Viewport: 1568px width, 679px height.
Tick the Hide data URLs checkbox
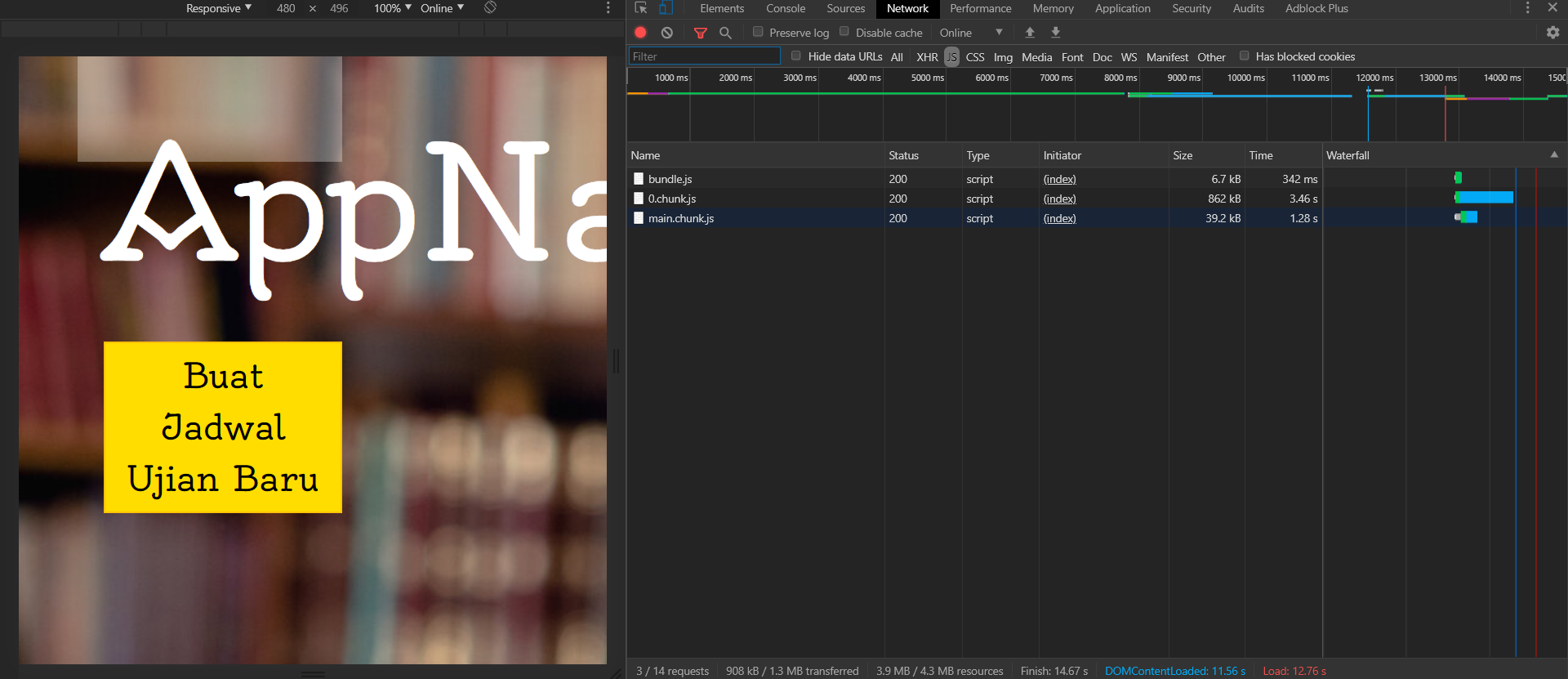pyautogui.click(x=796, y=56)
